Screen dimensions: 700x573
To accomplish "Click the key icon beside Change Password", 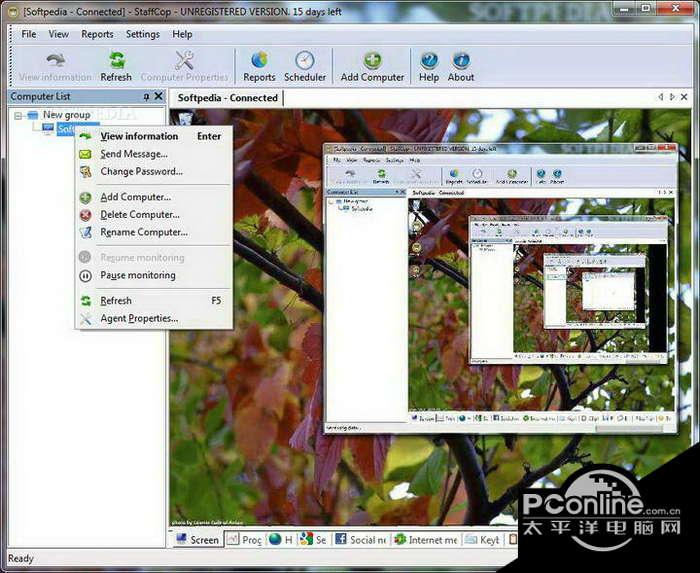I will coord(85,171).
